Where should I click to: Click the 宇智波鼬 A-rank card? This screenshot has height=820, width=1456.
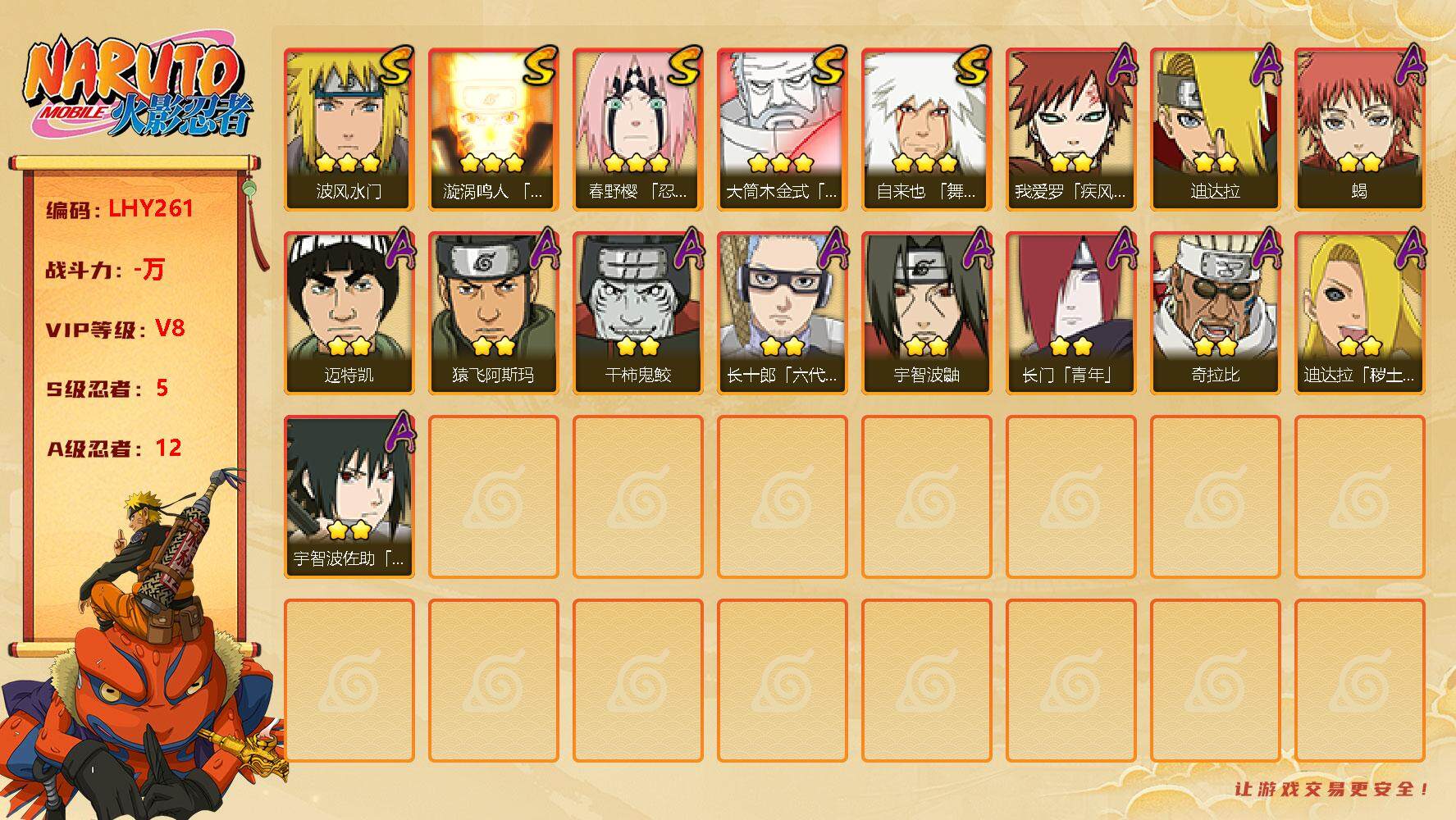coord(927,313)
